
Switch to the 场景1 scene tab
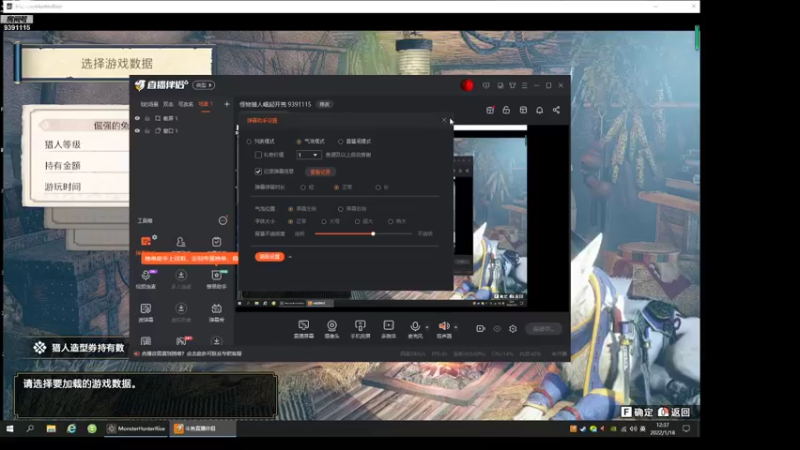(x=205, y=104)
